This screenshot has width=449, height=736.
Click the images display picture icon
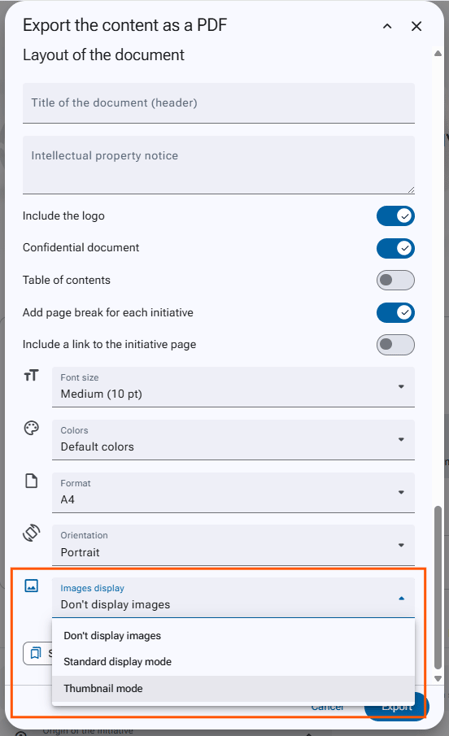click(x=31, y=586)
